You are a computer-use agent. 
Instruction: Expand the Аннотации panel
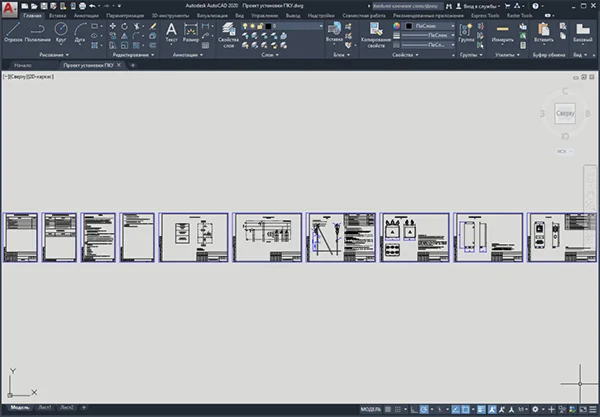pyautogui.click(x=188, y=55)
